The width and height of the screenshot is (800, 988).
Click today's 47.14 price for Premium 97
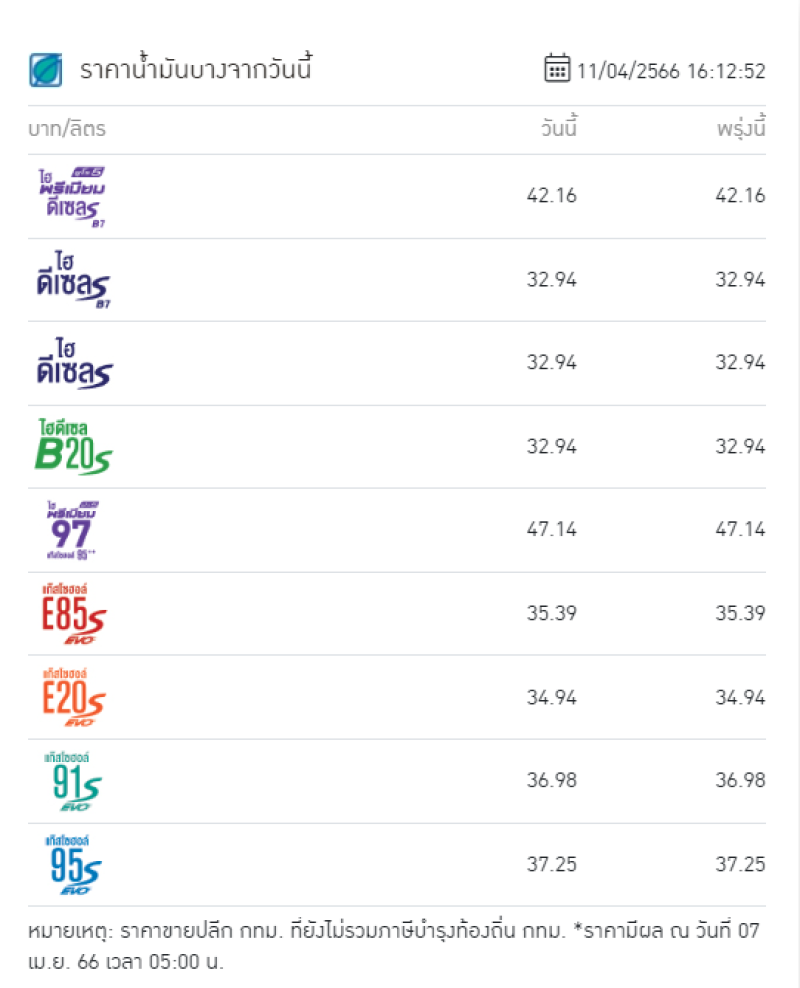[x=552, y=529]
